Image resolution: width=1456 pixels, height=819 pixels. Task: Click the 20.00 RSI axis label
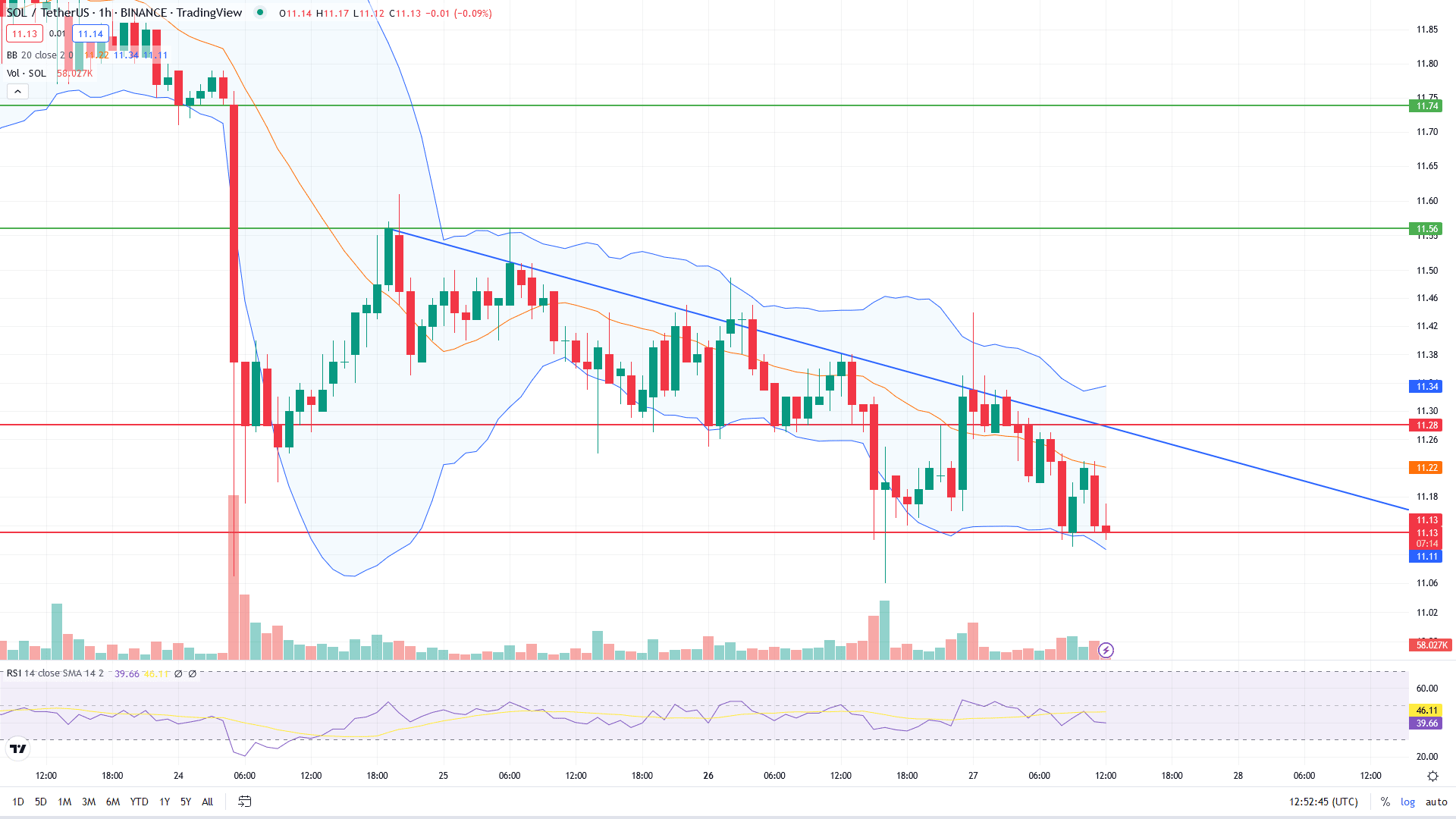tap(1426, 757)
